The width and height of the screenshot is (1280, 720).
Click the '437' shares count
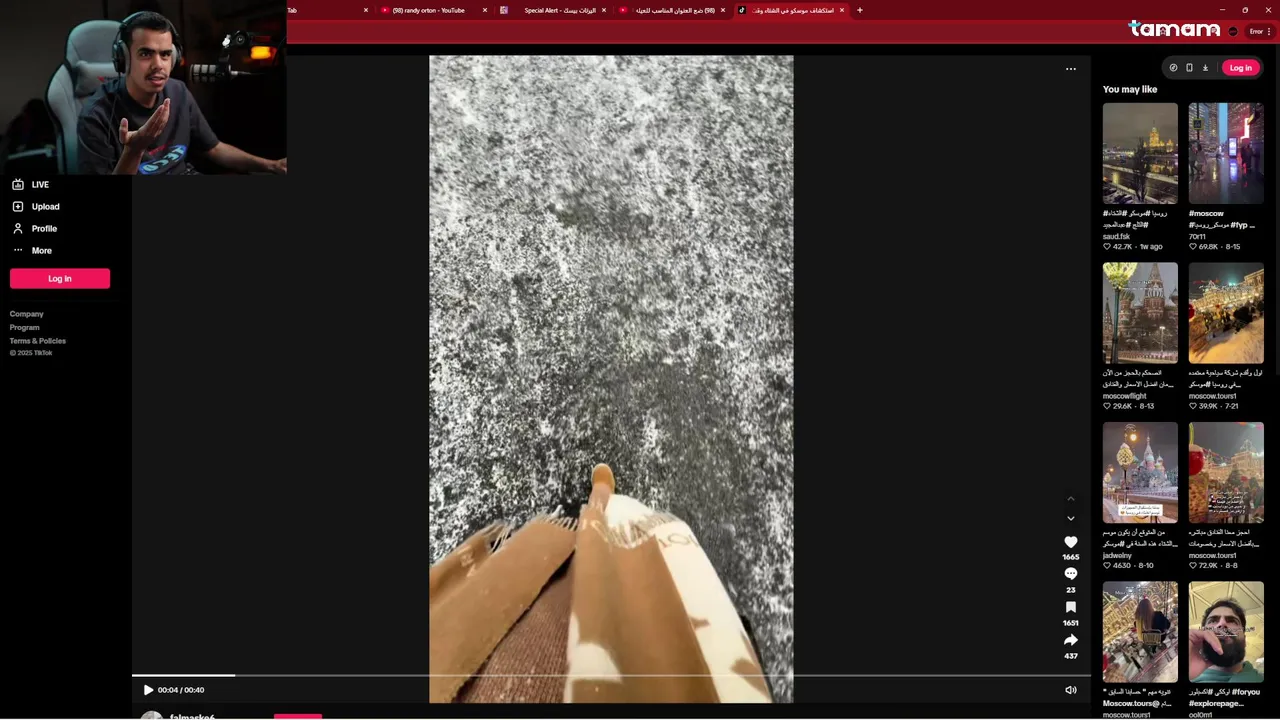click(1071, 656)
